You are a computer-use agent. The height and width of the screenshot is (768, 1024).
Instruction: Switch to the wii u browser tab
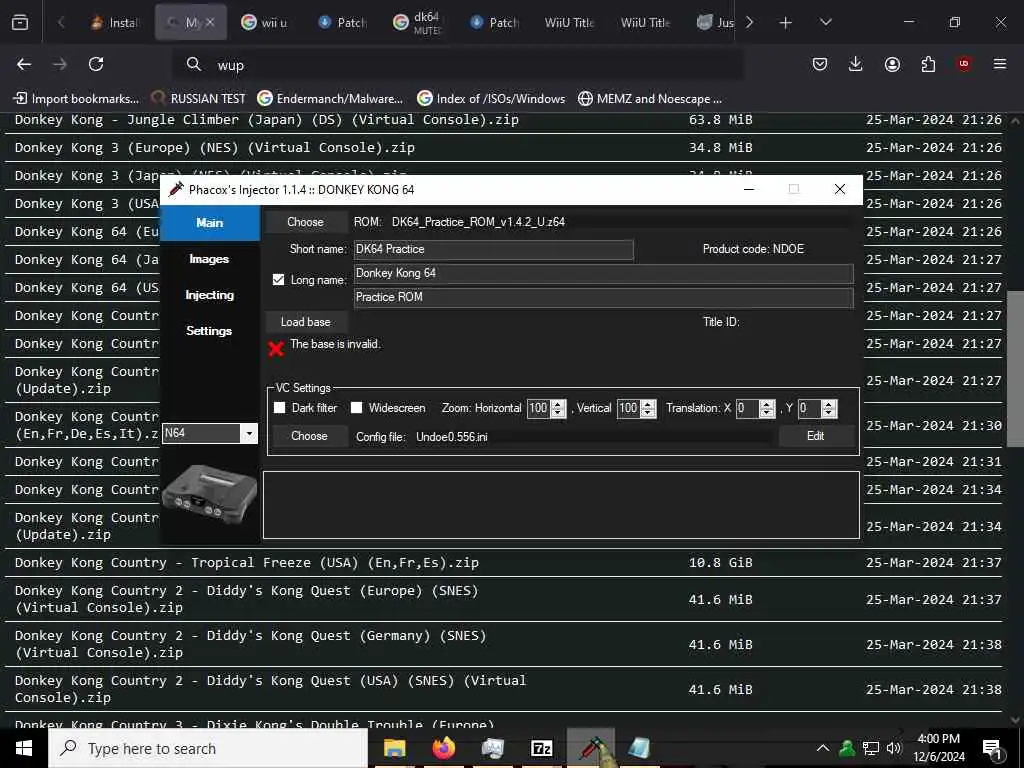[x=265, y=23]
